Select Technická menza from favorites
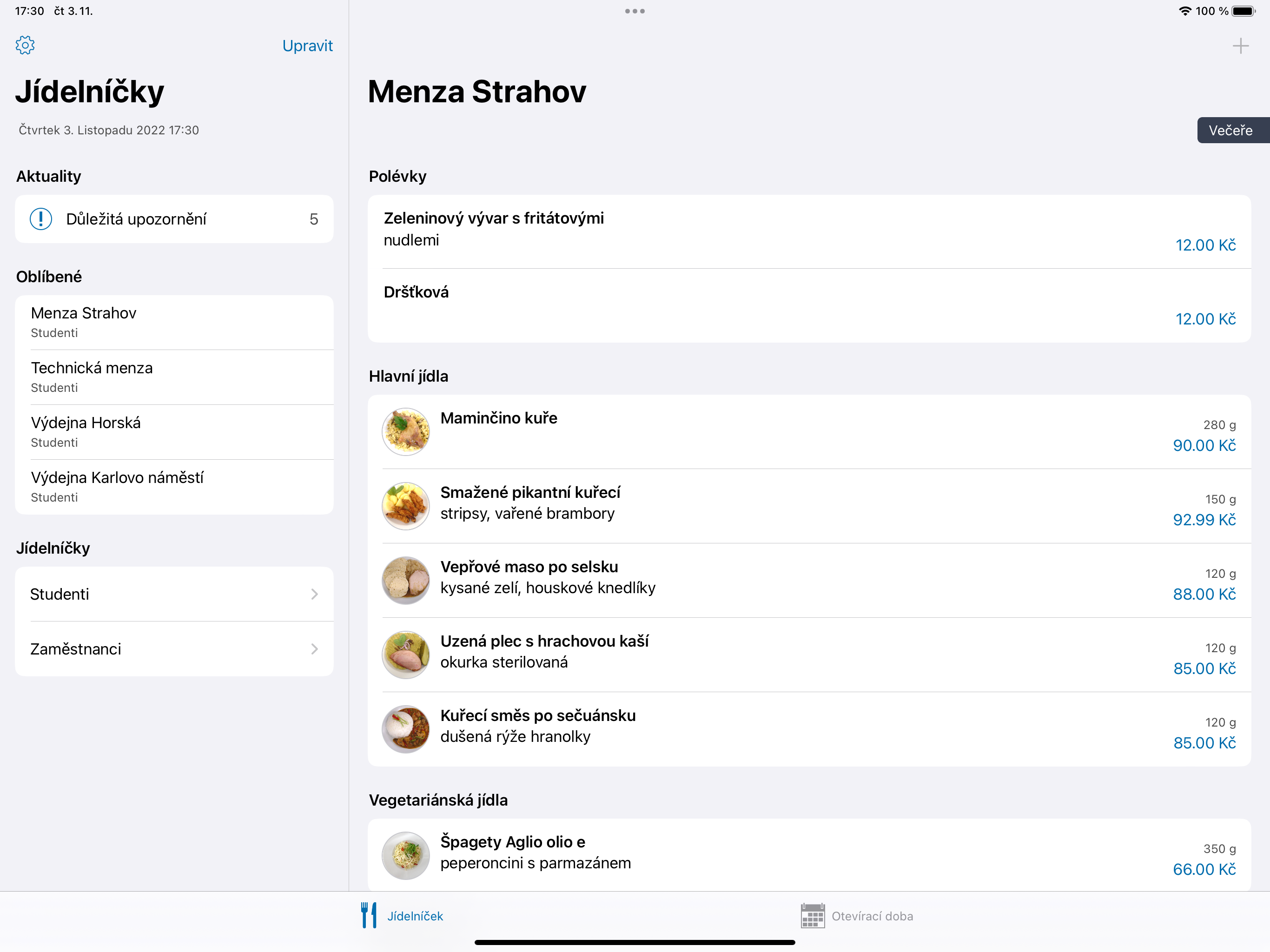The height and width of the screenshot is (952, 1270). (x=174, y=377)
